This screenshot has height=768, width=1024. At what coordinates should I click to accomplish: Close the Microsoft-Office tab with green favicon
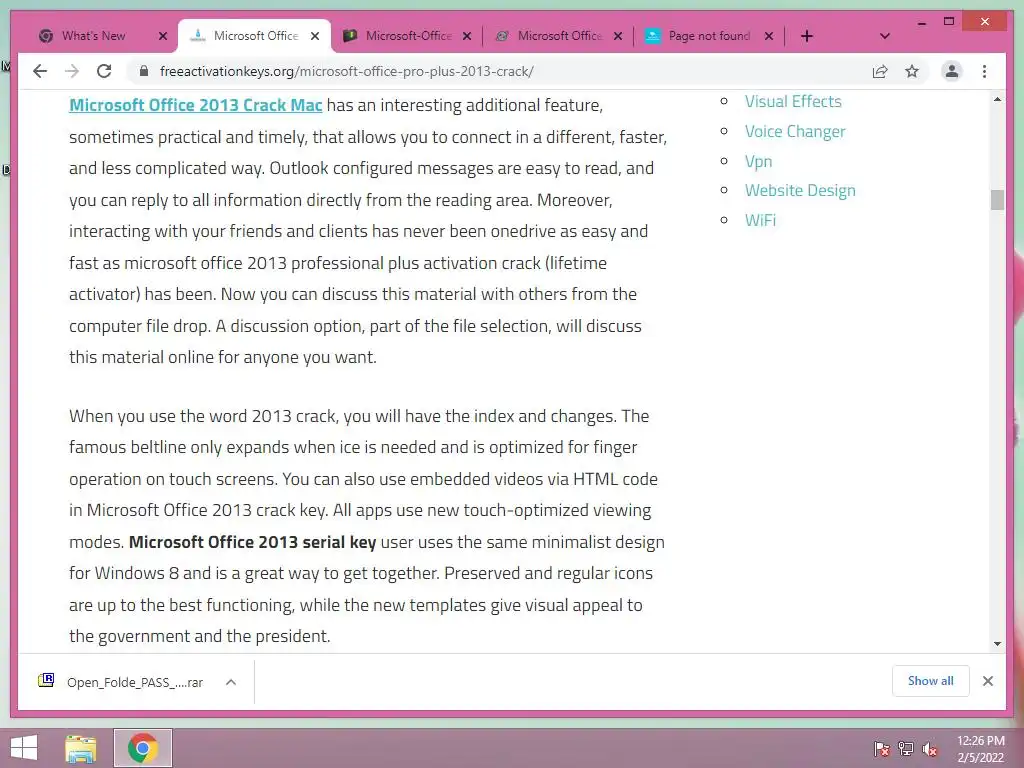pos(467,37)
